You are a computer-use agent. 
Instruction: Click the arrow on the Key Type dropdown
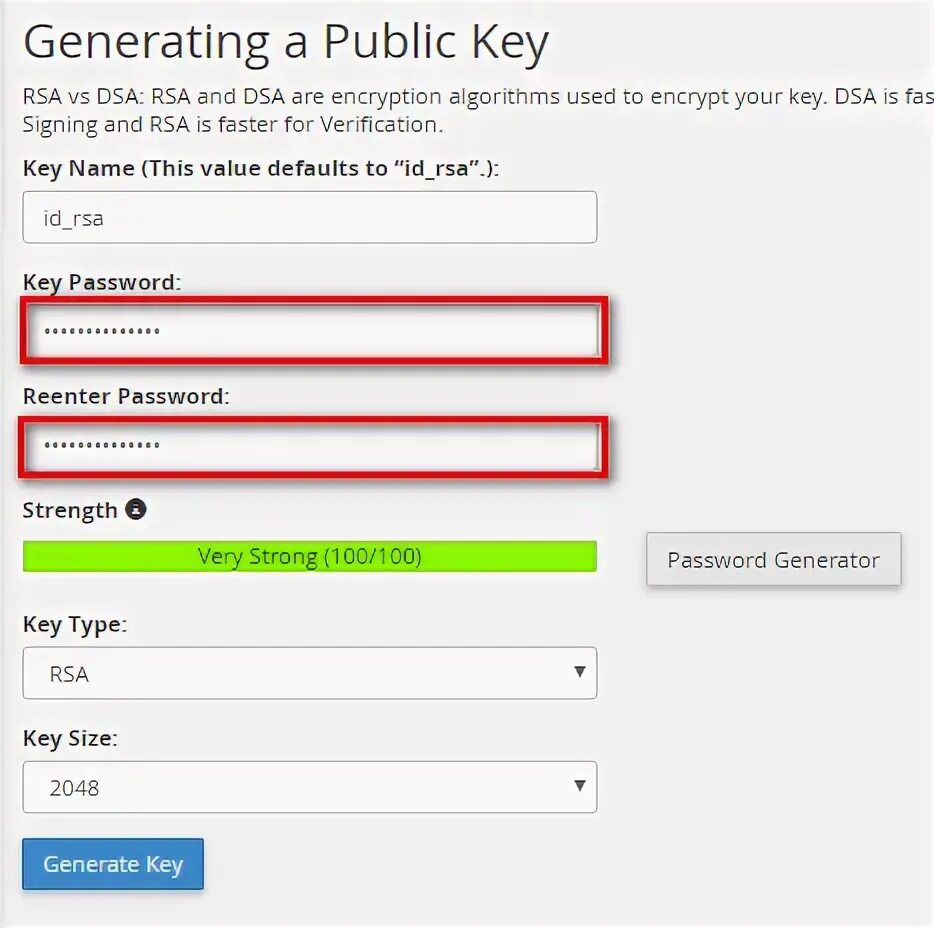click(x=579, y=671)
